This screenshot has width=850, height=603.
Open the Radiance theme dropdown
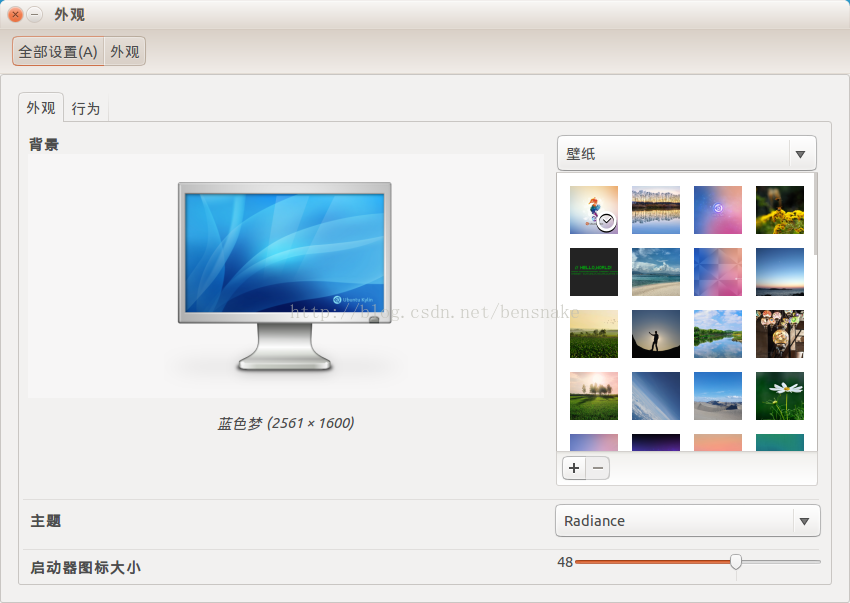(x=687, y=521)
